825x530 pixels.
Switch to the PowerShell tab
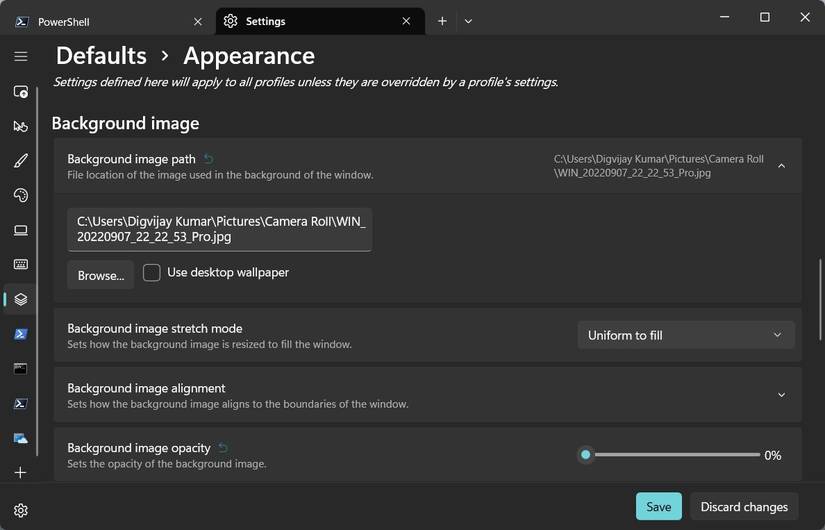point(105,21)
